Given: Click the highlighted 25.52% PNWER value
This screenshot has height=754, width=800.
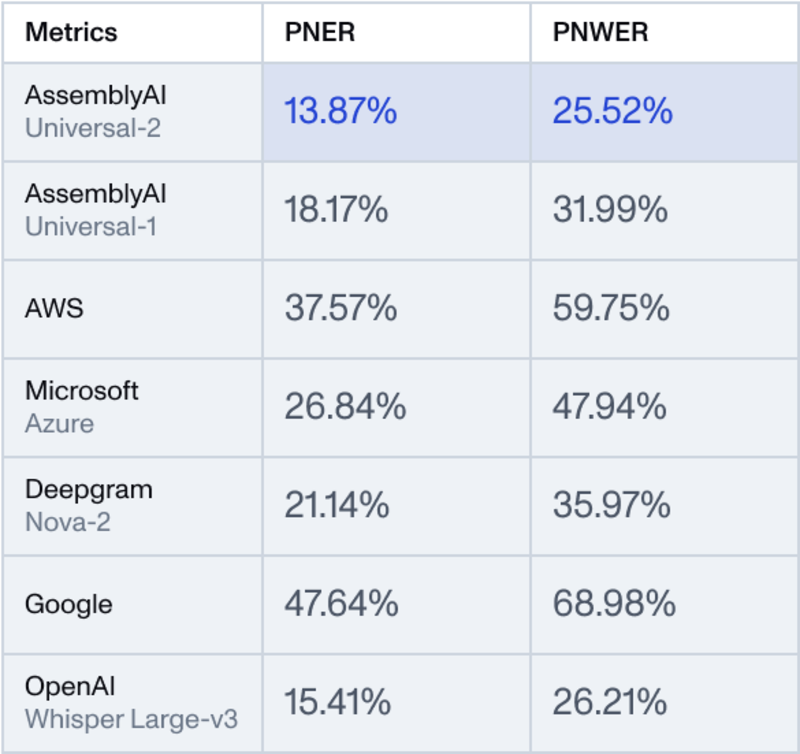Looking at the screenshot, I should (612, 112).
